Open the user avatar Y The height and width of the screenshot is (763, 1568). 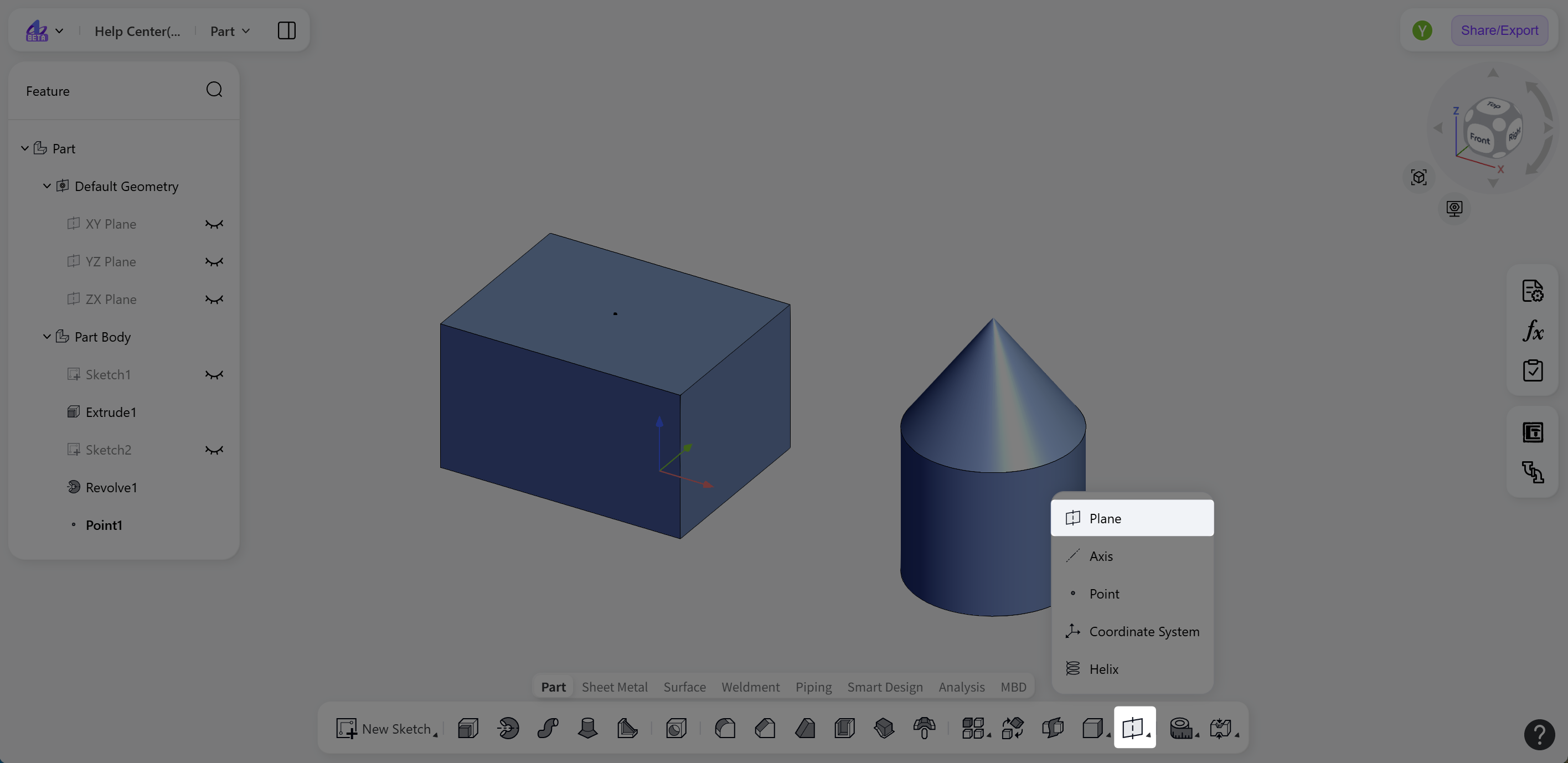point(1422,30)
